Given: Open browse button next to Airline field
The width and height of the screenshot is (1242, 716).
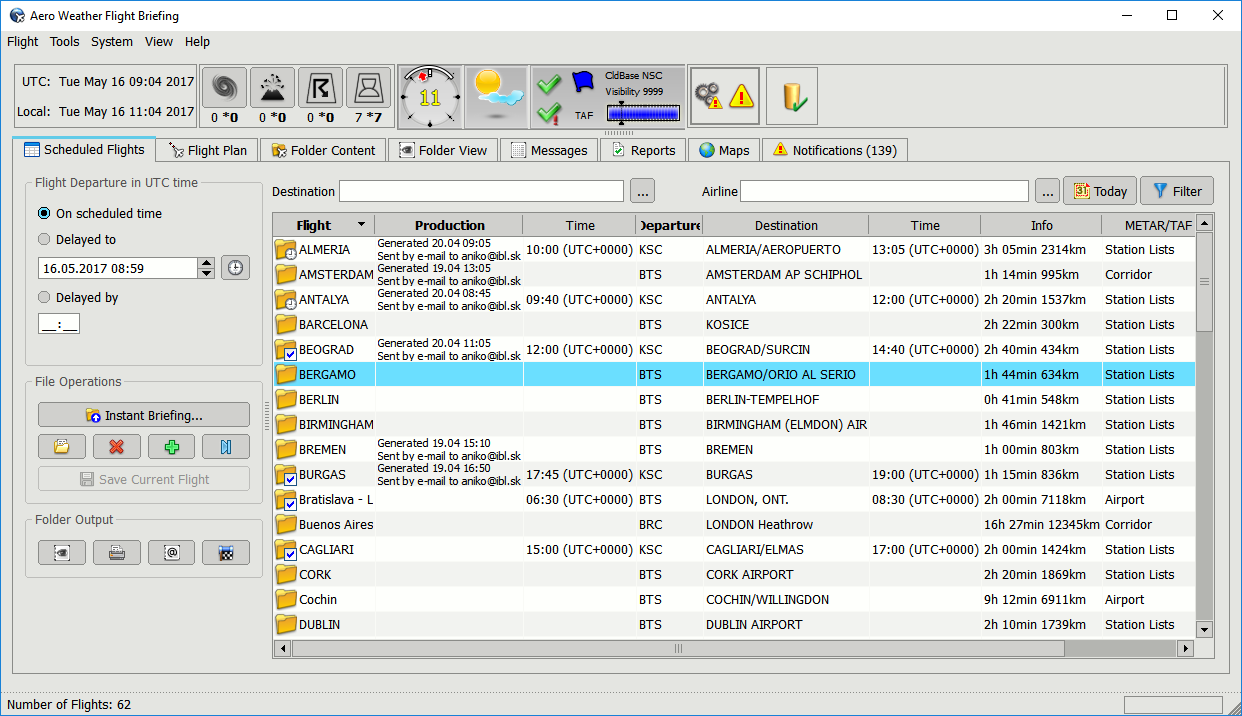Looking at the screenshot, I should click(1047, 191).
